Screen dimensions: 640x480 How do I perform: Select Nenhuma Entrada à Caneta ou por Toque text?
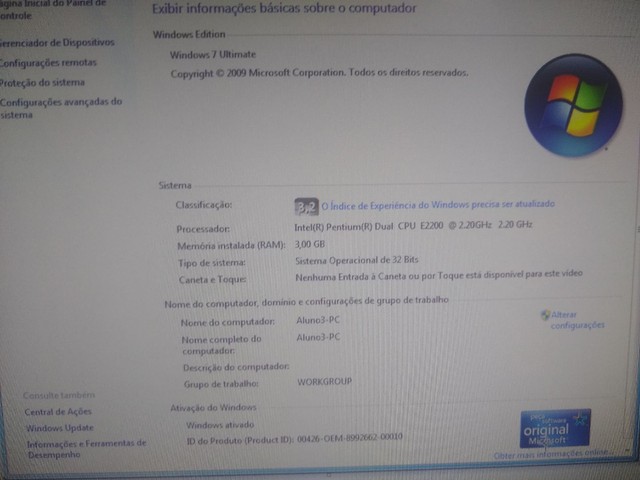[439, 276]
